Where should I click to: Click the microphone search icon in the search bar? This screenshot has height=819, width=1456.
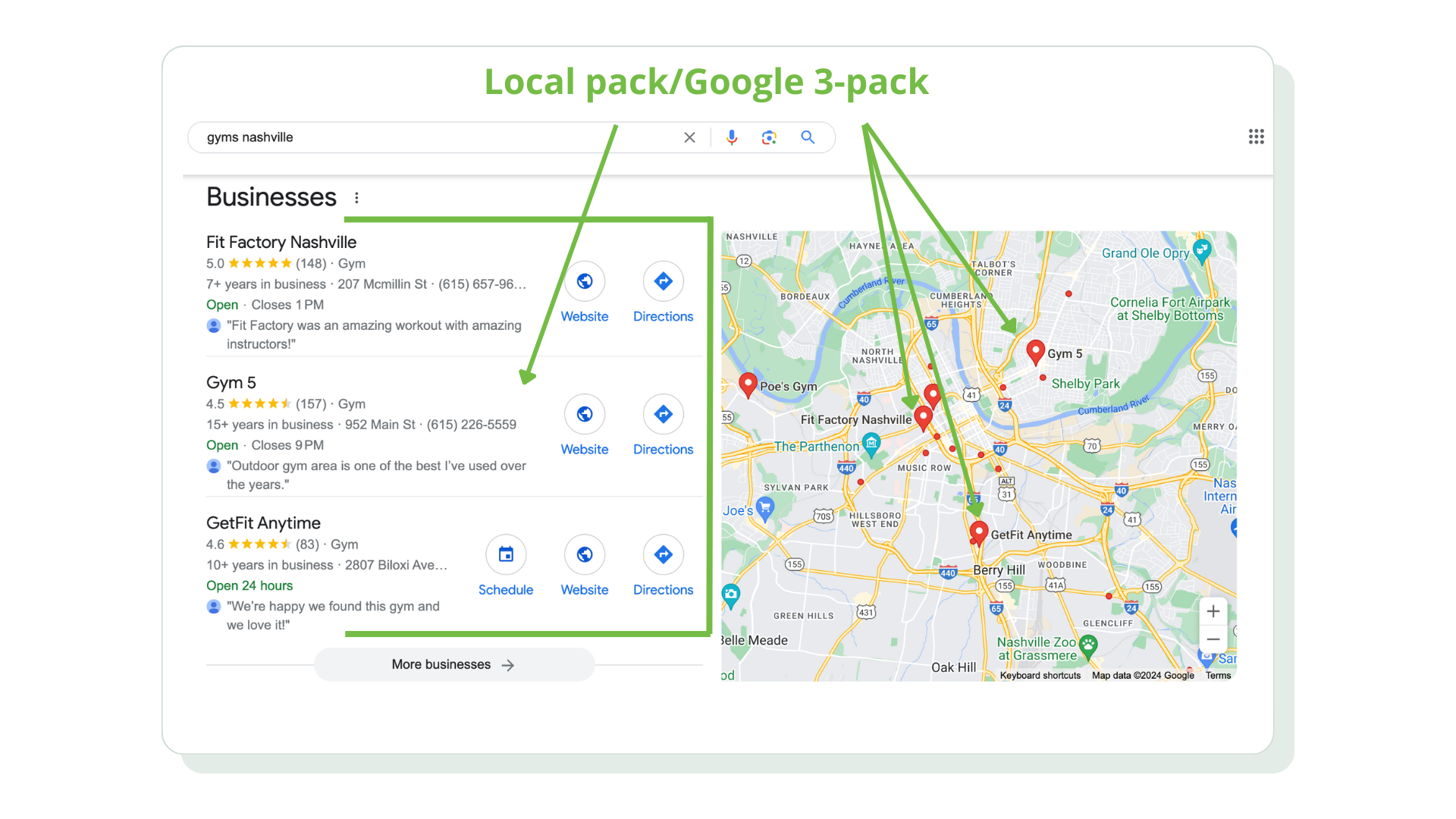click(x=731, y=137)
